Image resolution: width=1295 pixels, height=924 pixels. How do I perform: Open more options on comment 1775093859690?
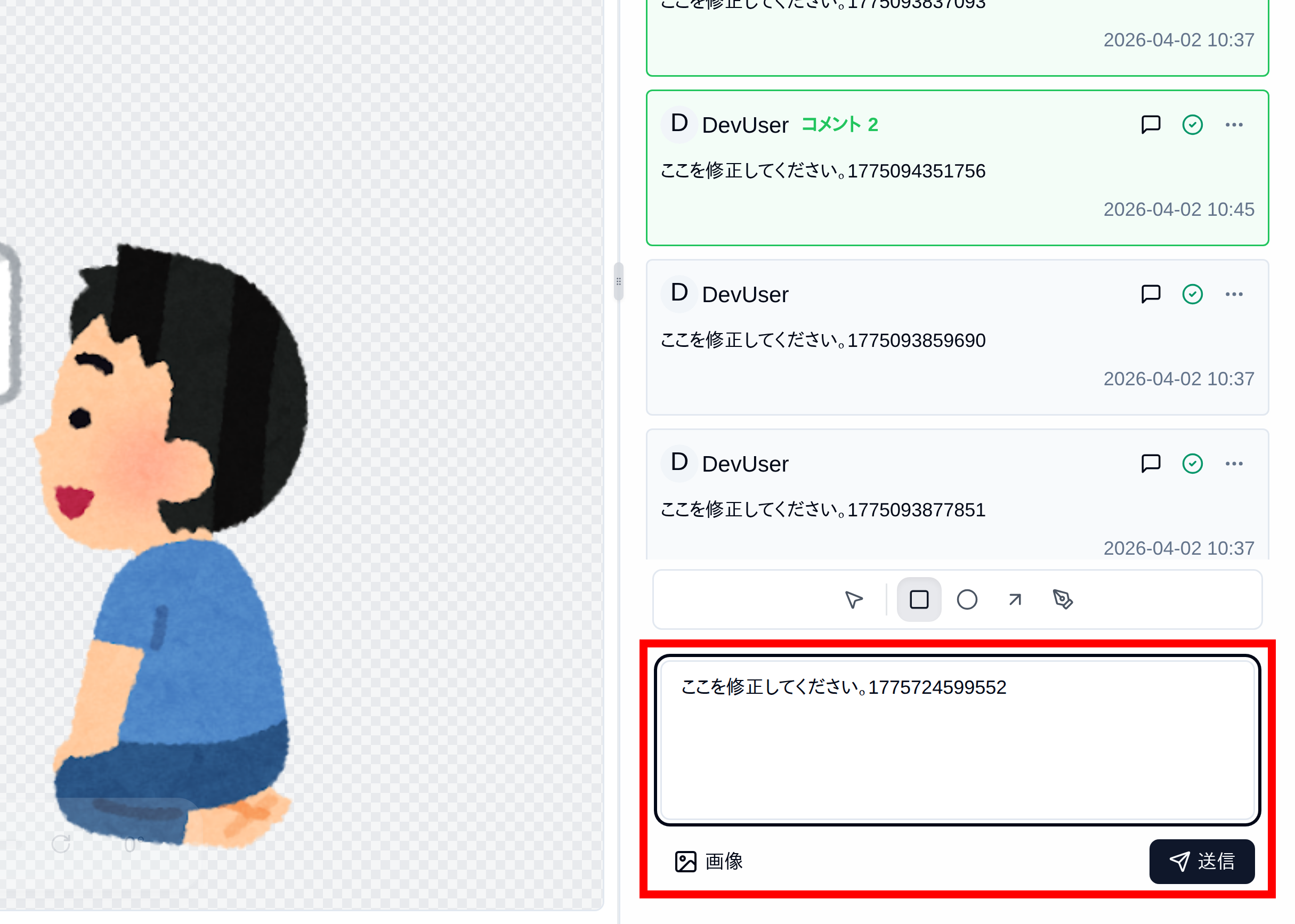tap(1234, 294)
